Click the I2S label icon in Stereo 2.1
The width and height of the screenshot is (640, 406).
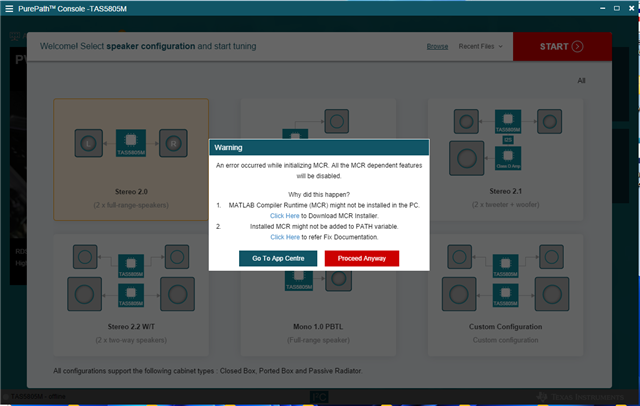pos(508,140)
